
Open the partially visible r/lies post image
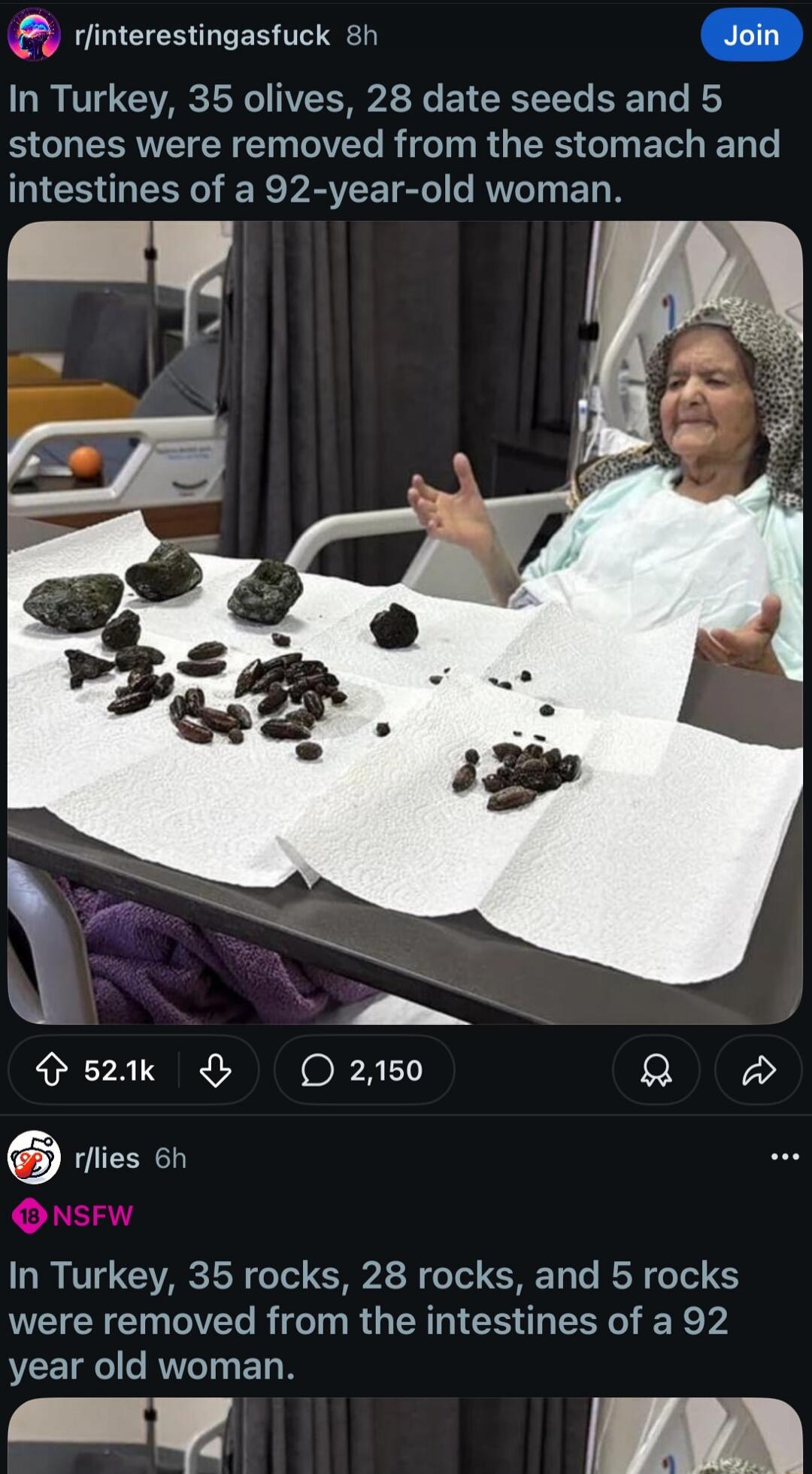(x=405, y=1436)
